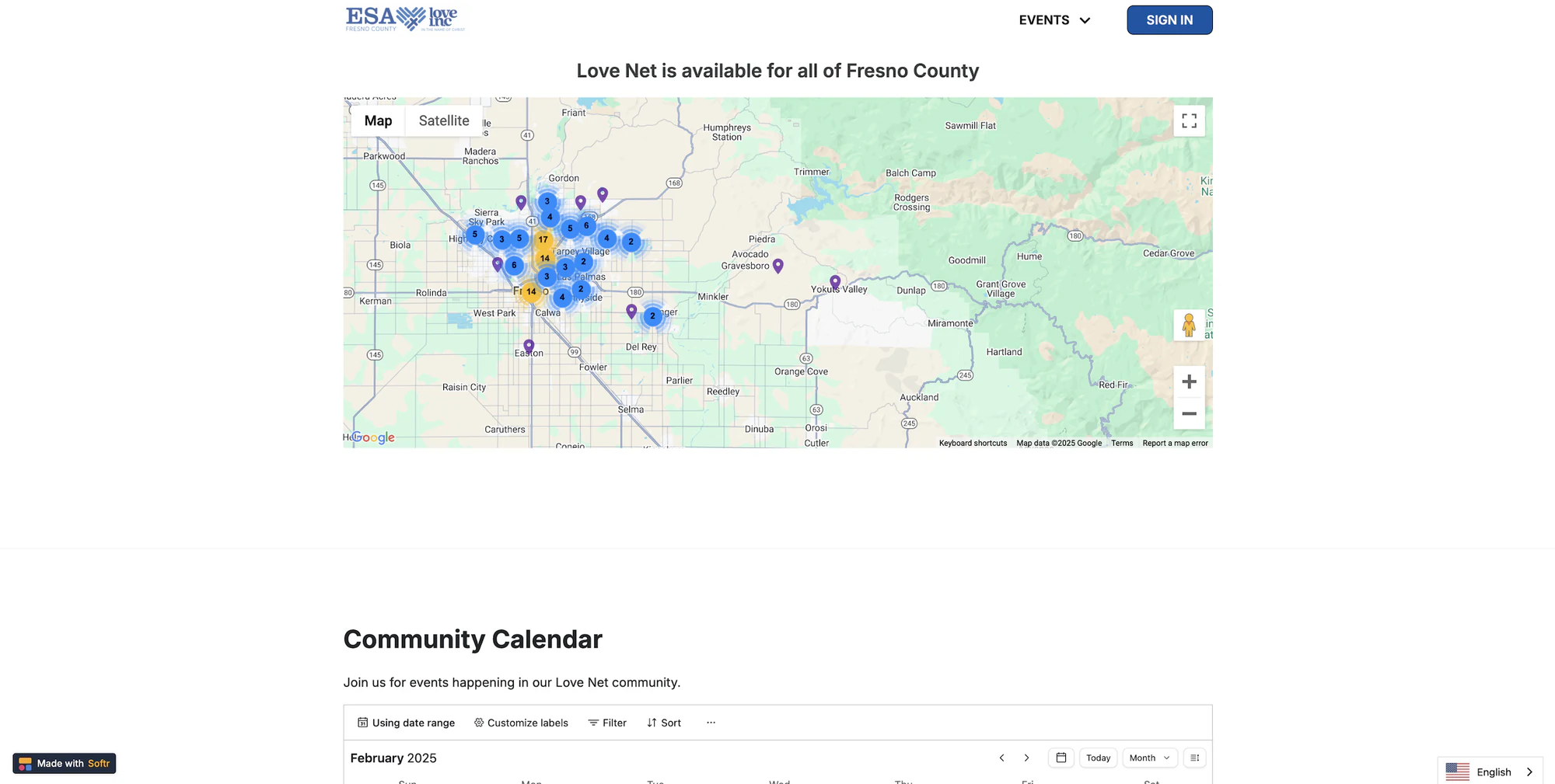Click the SIGN IN button

point(1169,20)
